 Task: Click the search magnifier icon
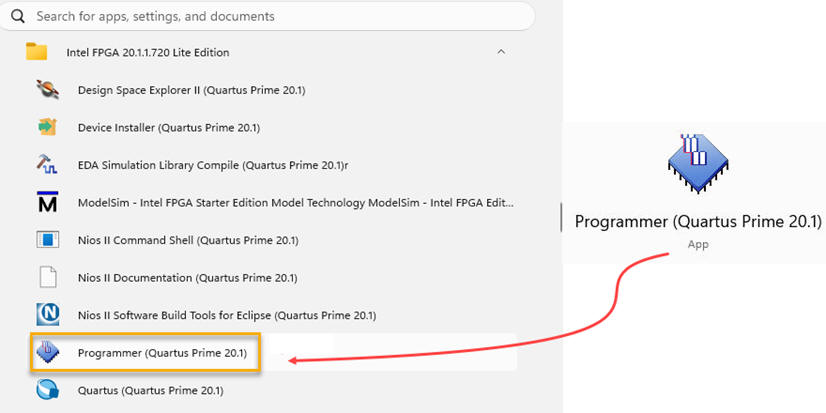tap(18, 16)
